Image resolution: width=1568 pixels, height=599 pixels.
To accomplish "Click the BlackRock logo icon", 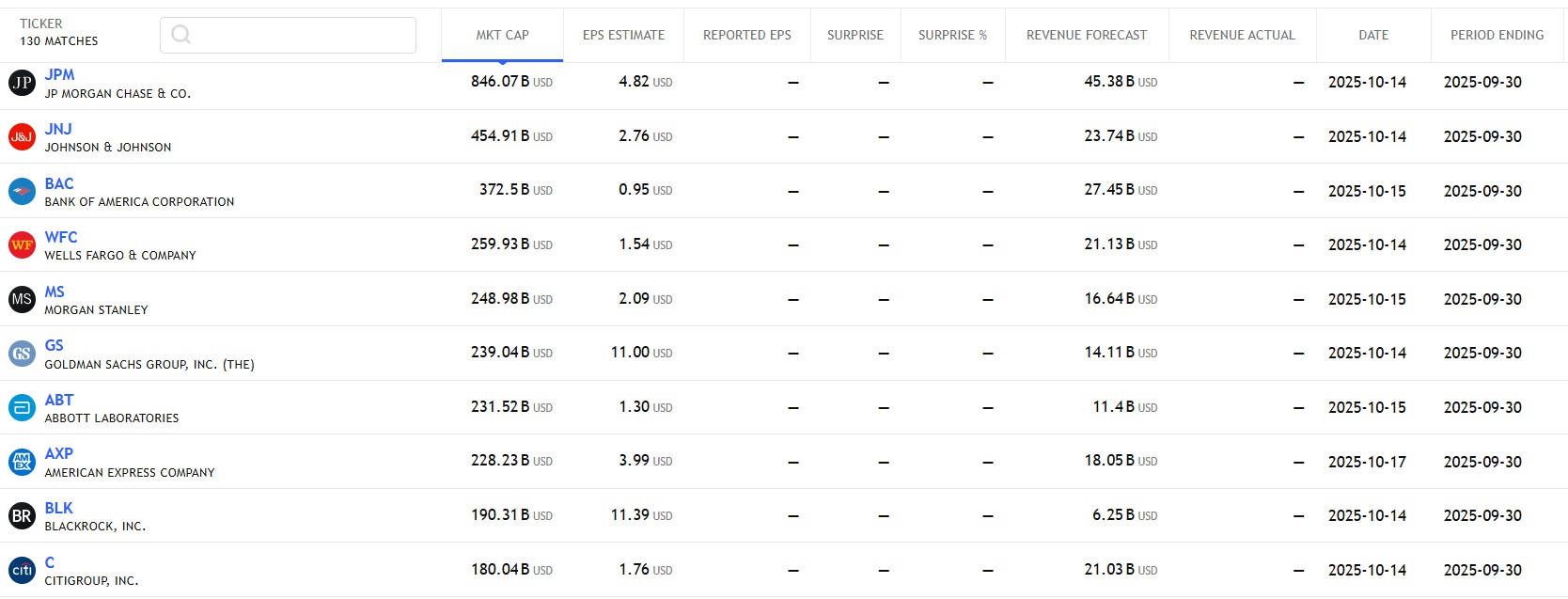I will click(22, 516).
